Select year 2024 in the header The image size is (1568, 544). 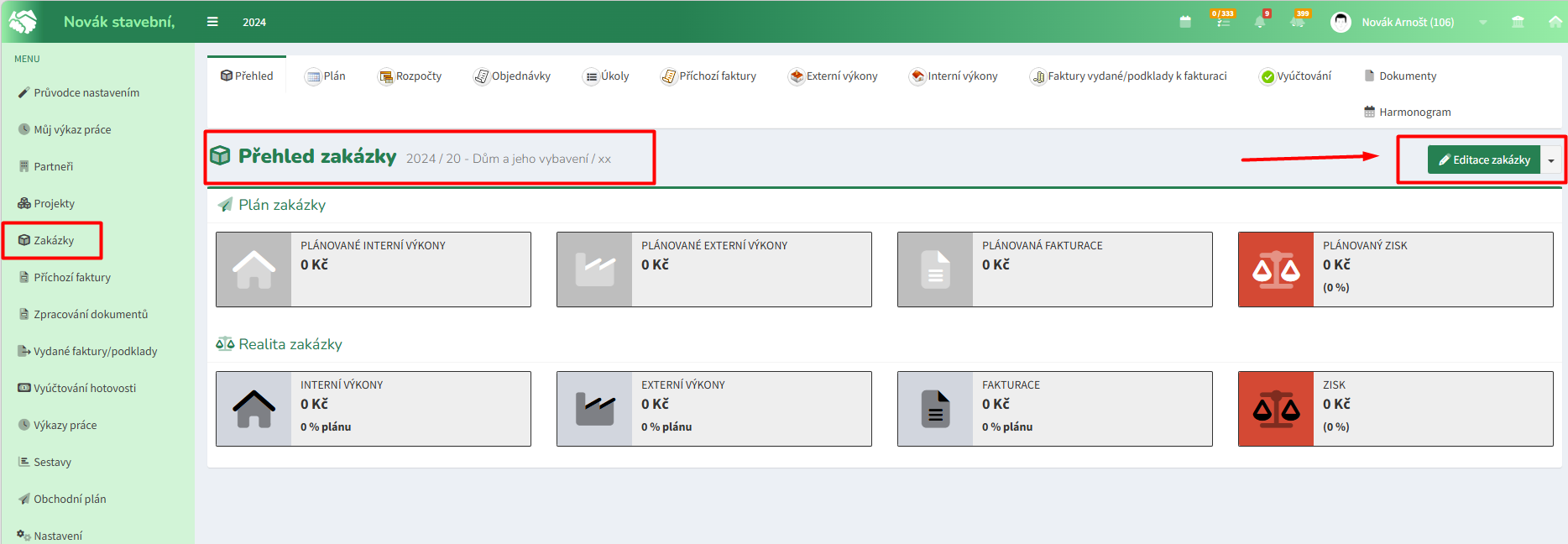pos(254,23)
